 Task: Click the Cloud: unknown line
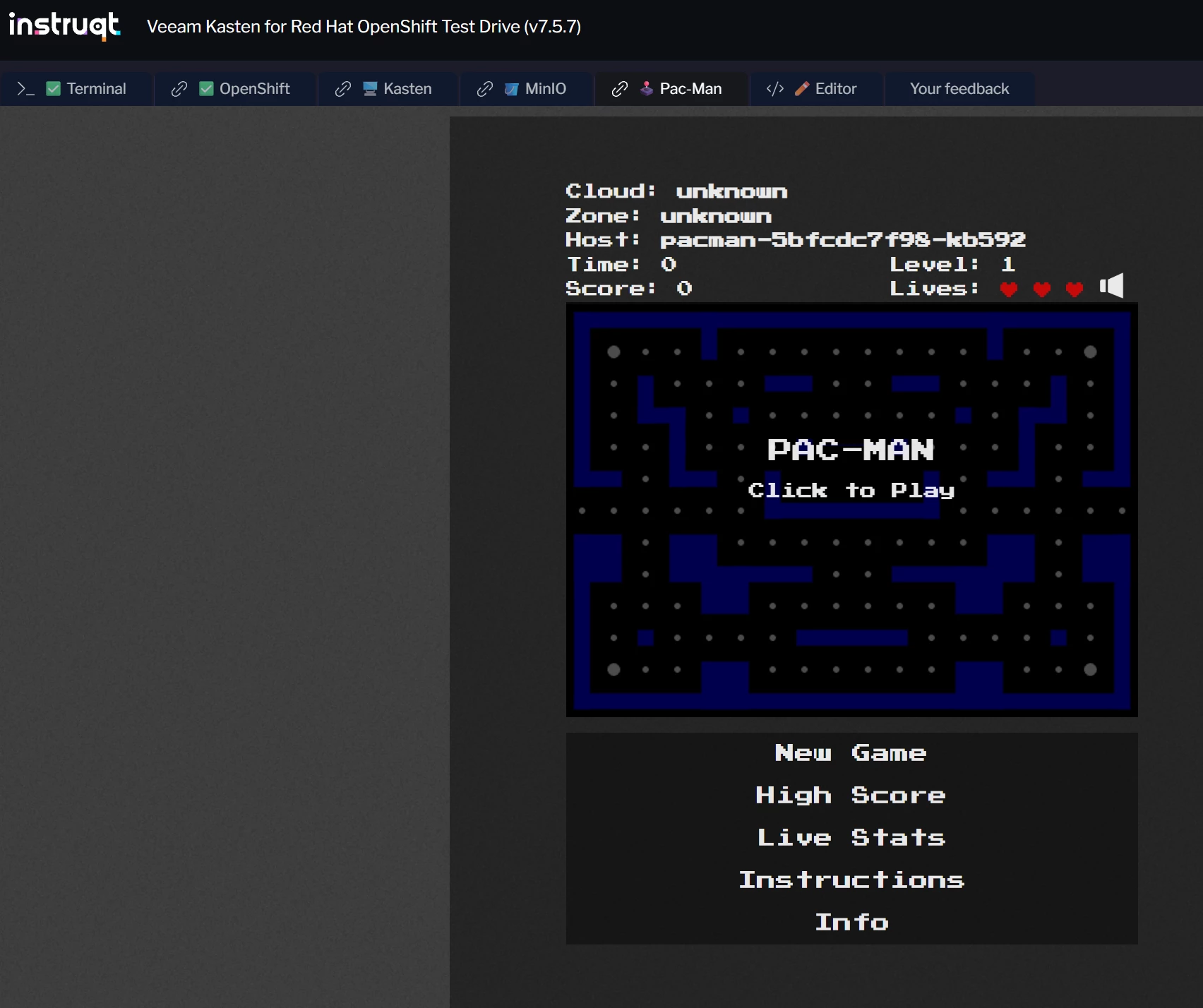tap(676, 191)
